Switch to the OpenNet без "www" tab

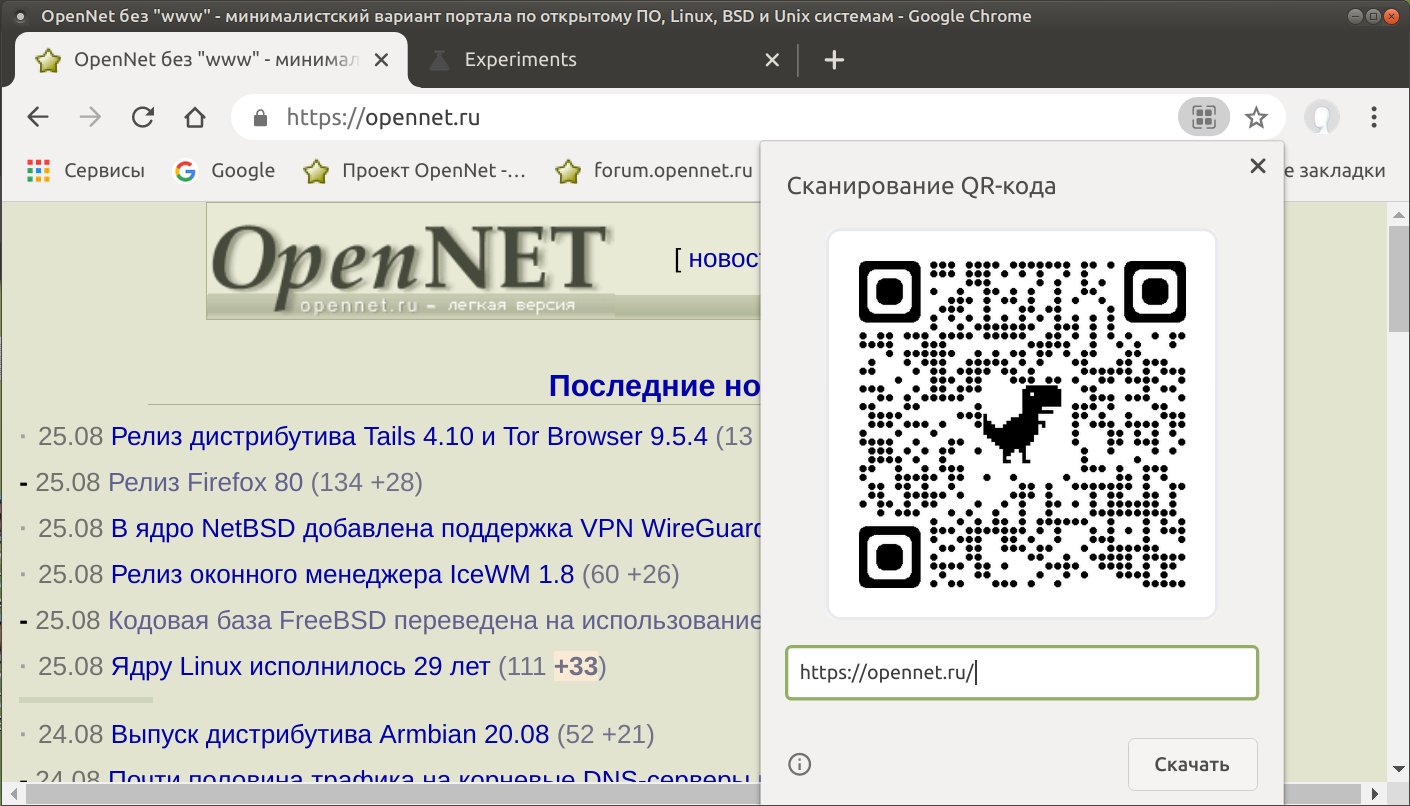click(x=211, y=60)
